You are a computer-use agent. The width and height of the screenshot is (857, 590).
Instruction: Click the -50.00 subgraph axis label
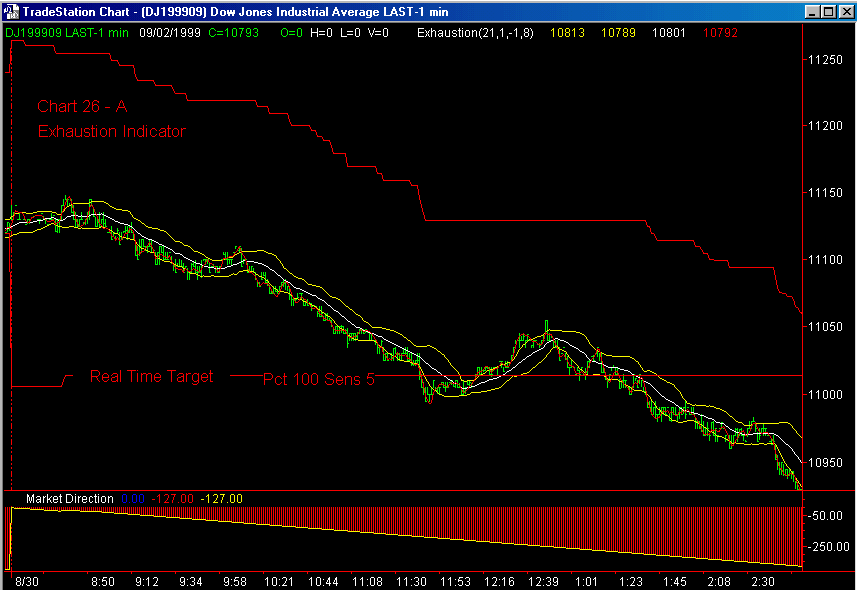pyautogui.click(x=825, y=516)
